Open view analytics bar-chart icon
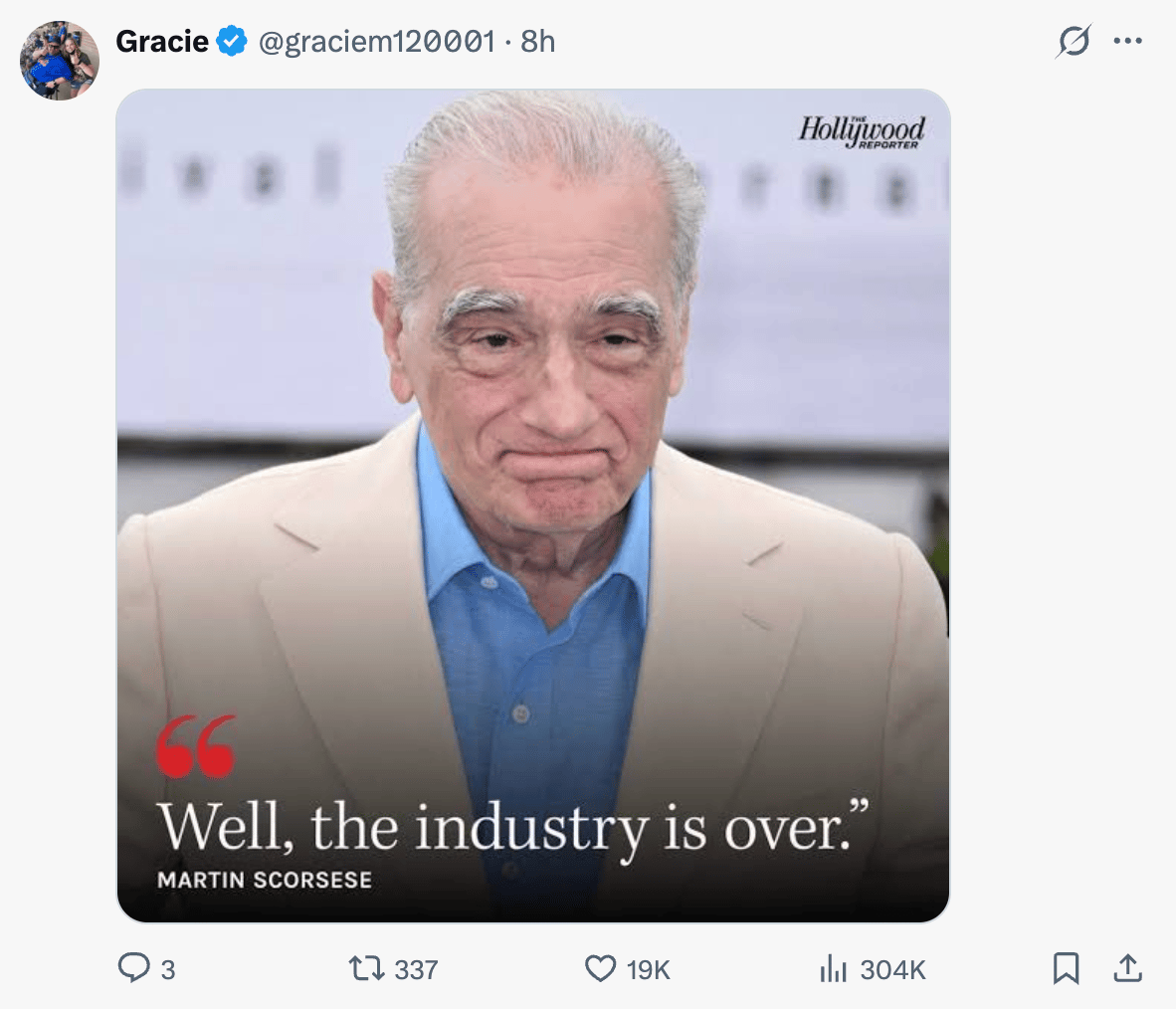The height and width of the screenshot is (1009, 1176). [x=834, y=968]
